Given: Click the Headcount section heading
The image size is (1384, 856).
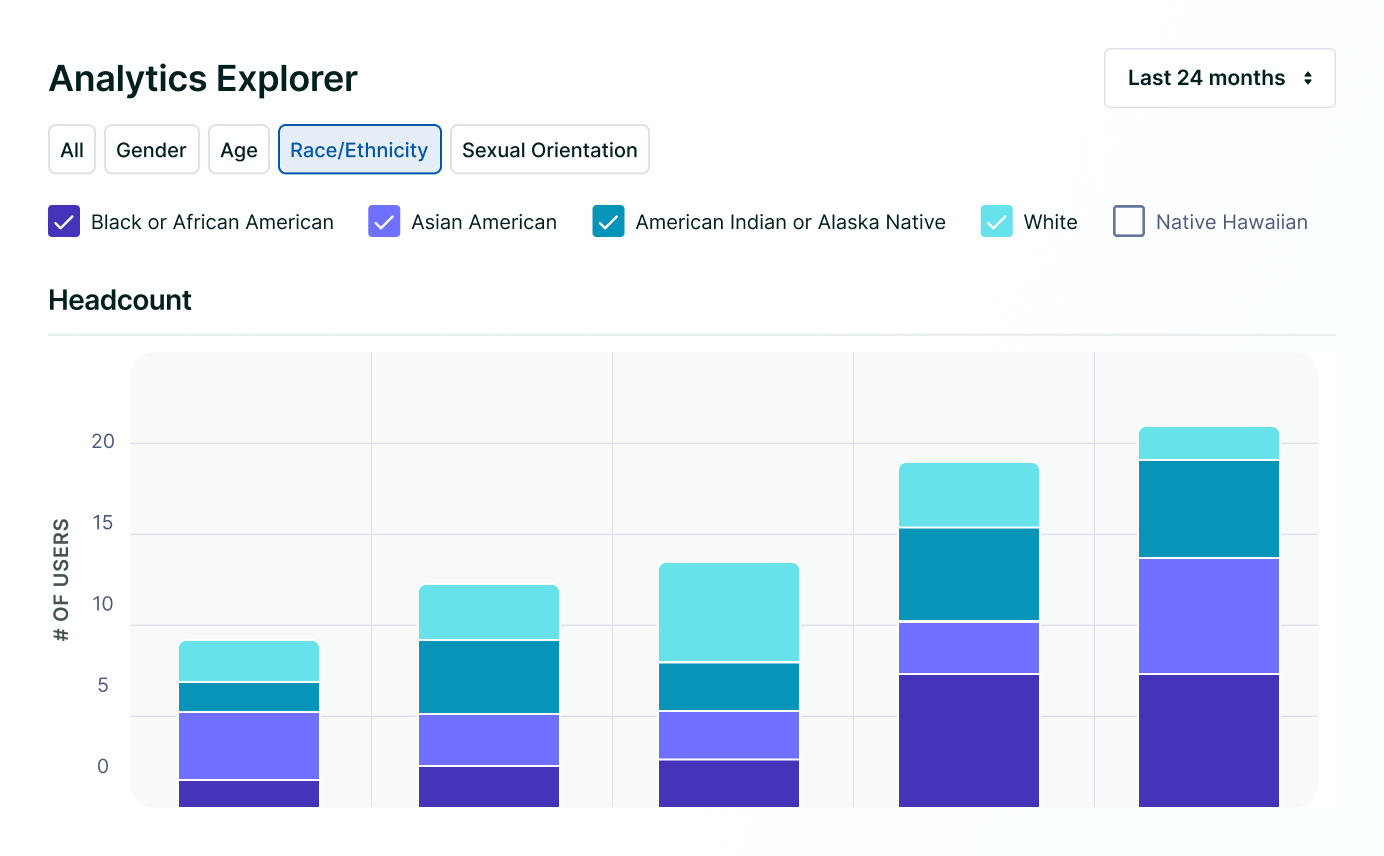Looking at the screenshot, I should 119,299.
